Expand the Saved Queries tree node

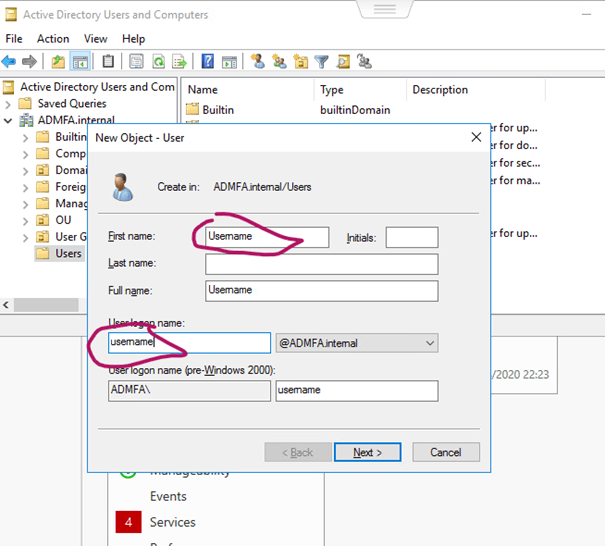[x=10, y=104]
